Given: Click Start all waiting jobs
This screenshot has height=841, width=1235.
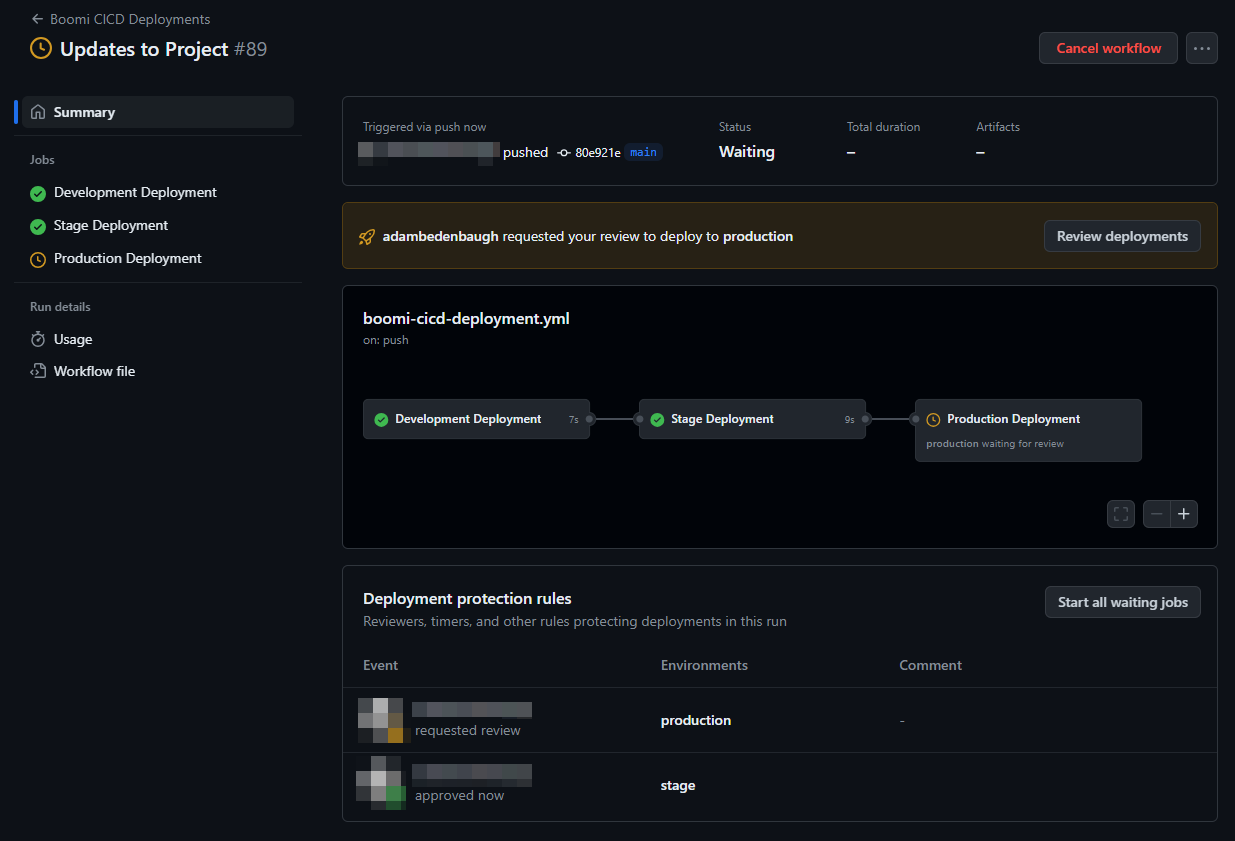Looking at the screenshot, I should pyautogui.click(x=1122, y=602).
